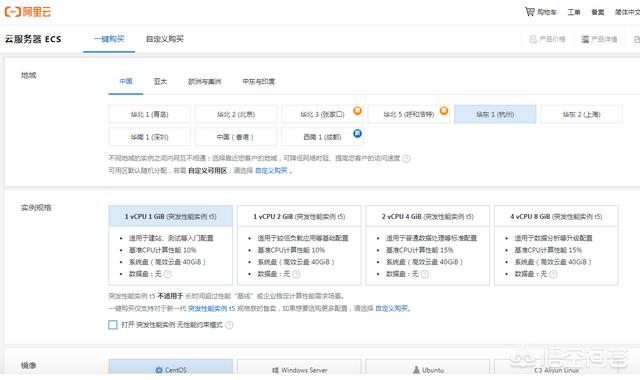Screen dimensions: 640x380
Task: Open the shopping cart 购物车
Action: coord(540,12)
